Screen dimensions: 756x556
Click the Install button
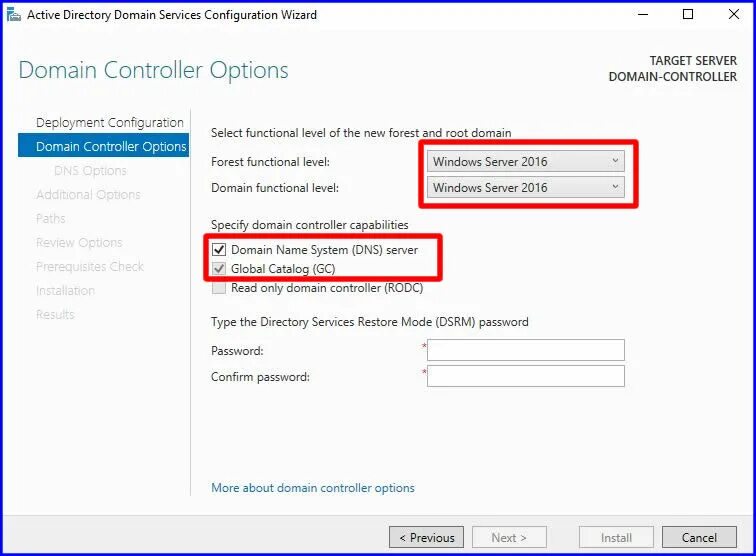(616, 537)
